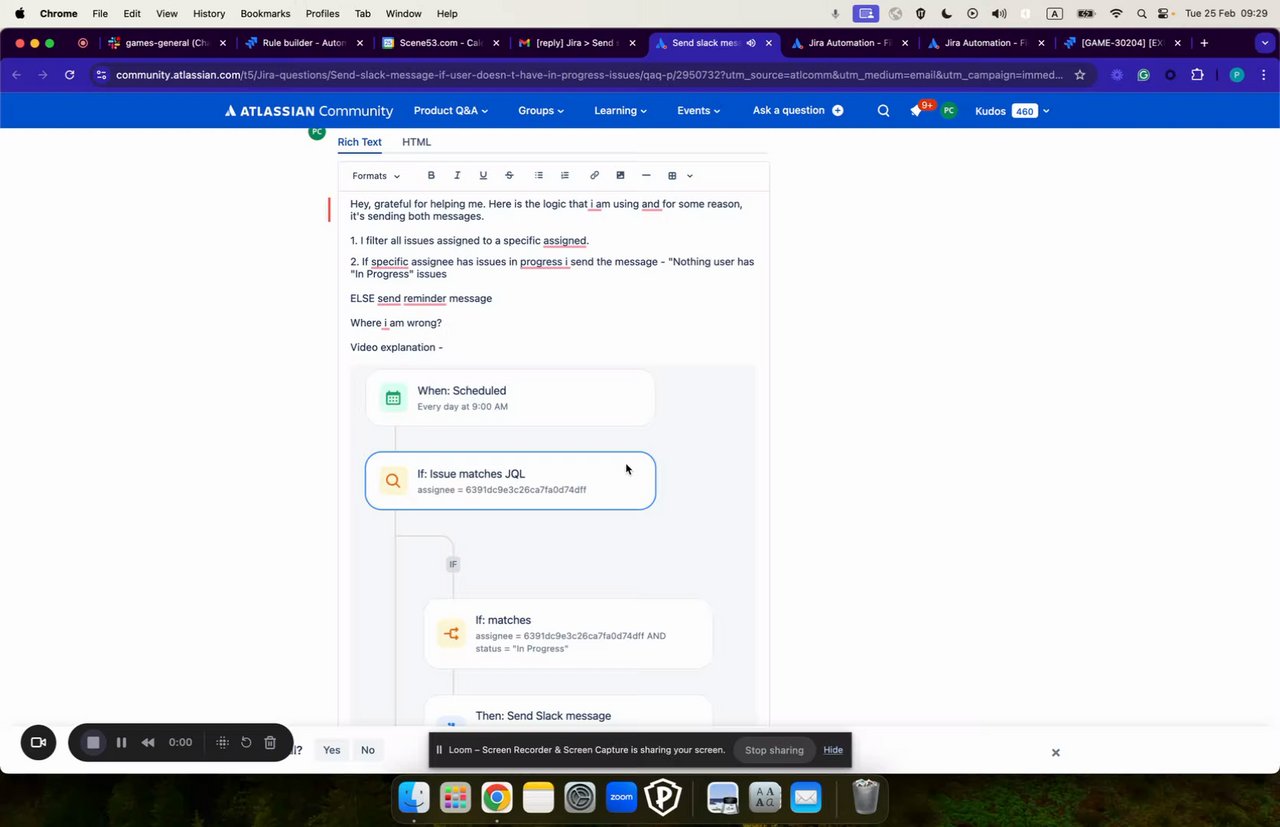Click the plus icon beside Ask a question
The height and width of the screenshot is (827, 1280).
tap(838, 111)
